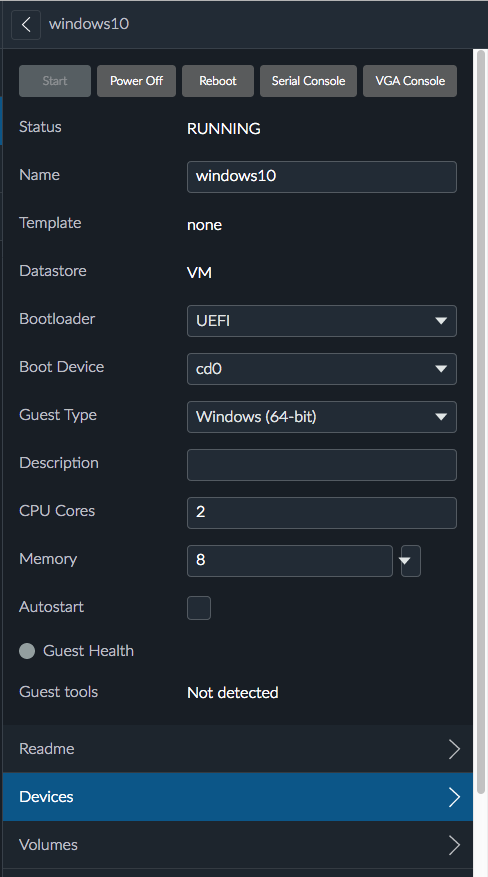Viewport: 488px width, 877px height.
Task: Open the Memory unit dropdown arrow
Action: 410,560
